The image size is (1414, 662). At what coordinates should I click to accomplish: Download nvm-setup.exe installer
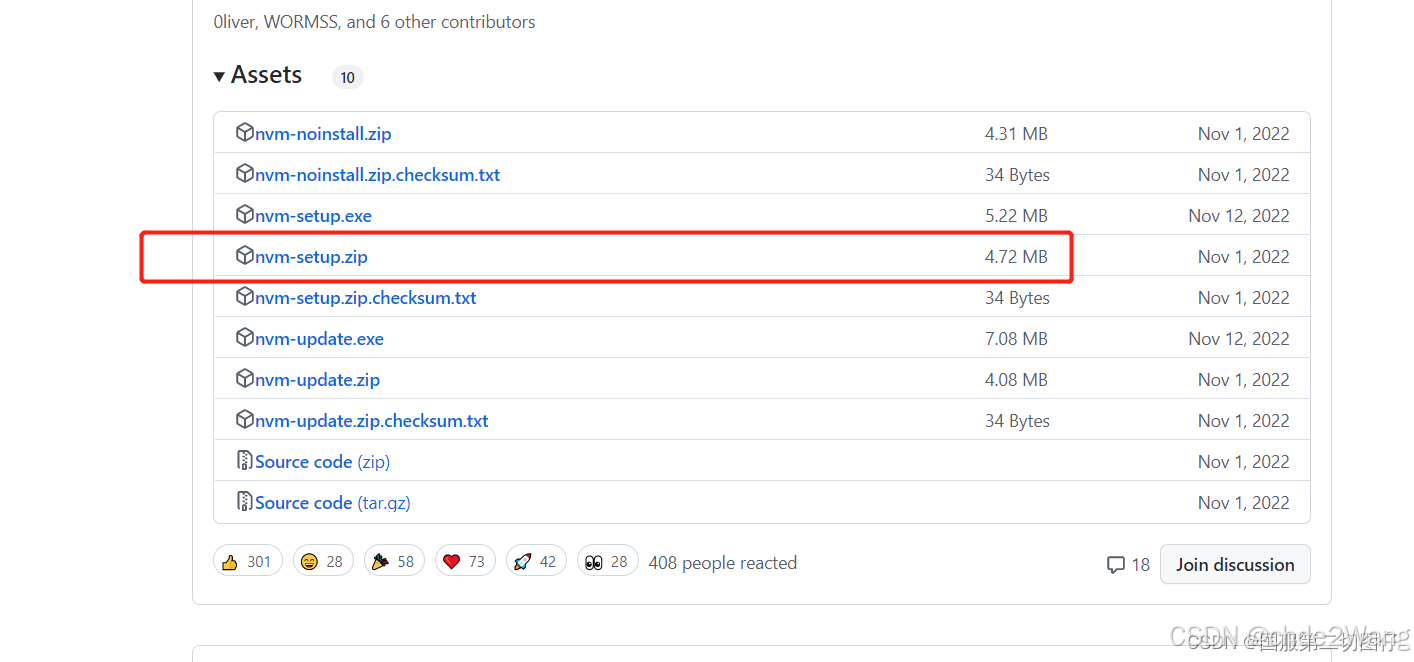click(313, 216)
